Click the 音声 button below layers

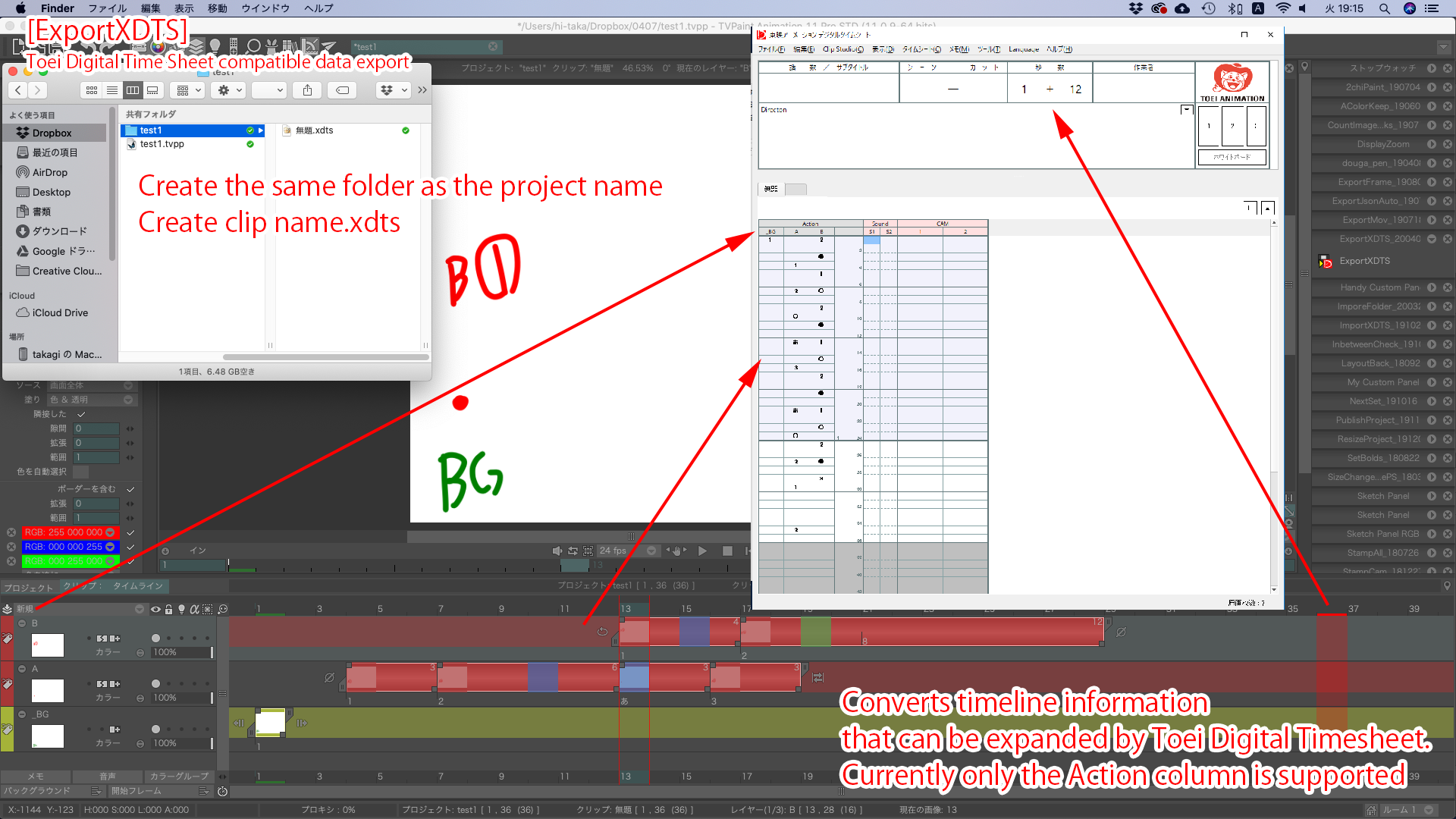pos(108,777)
